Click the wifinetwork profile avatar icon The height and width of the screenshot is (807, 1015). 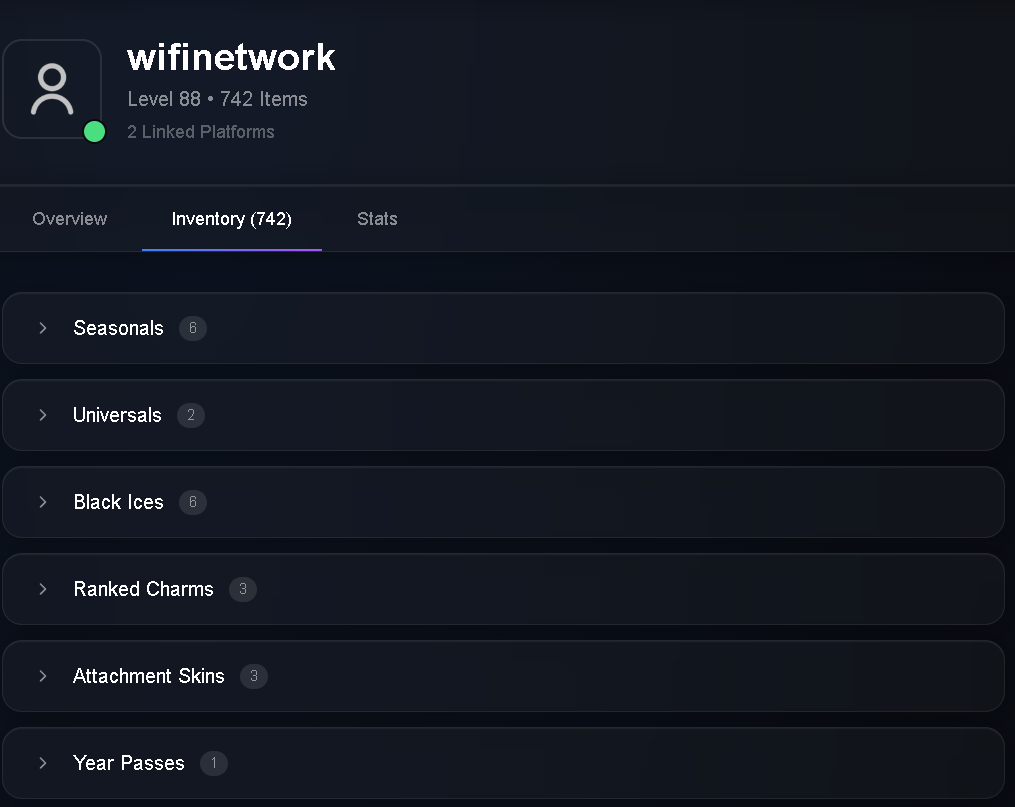(52, 89)
